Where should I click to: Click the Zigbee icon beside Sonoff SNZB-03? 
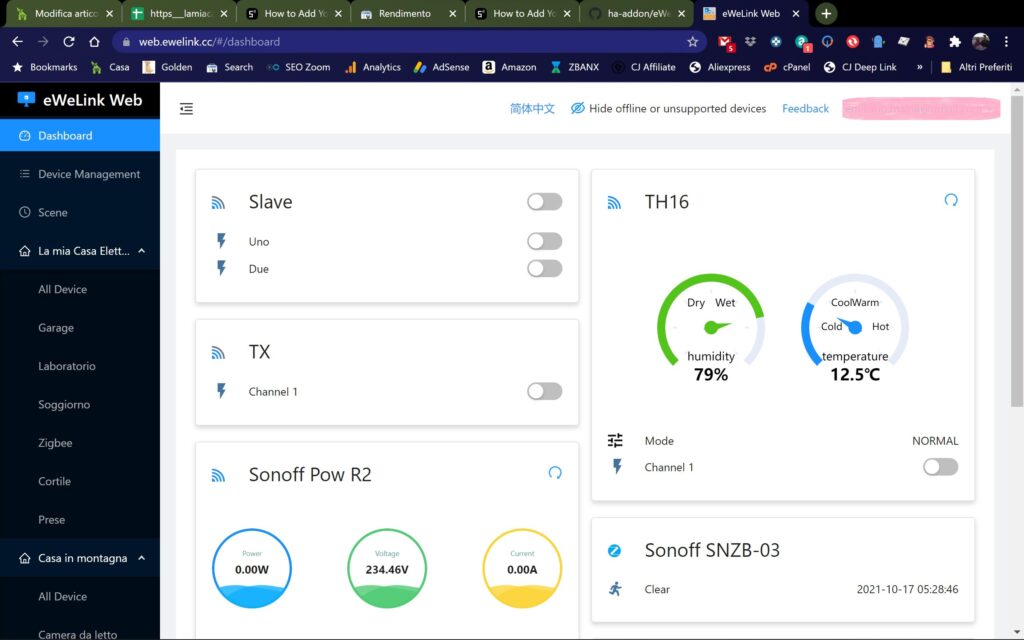(x=615, y=551)
